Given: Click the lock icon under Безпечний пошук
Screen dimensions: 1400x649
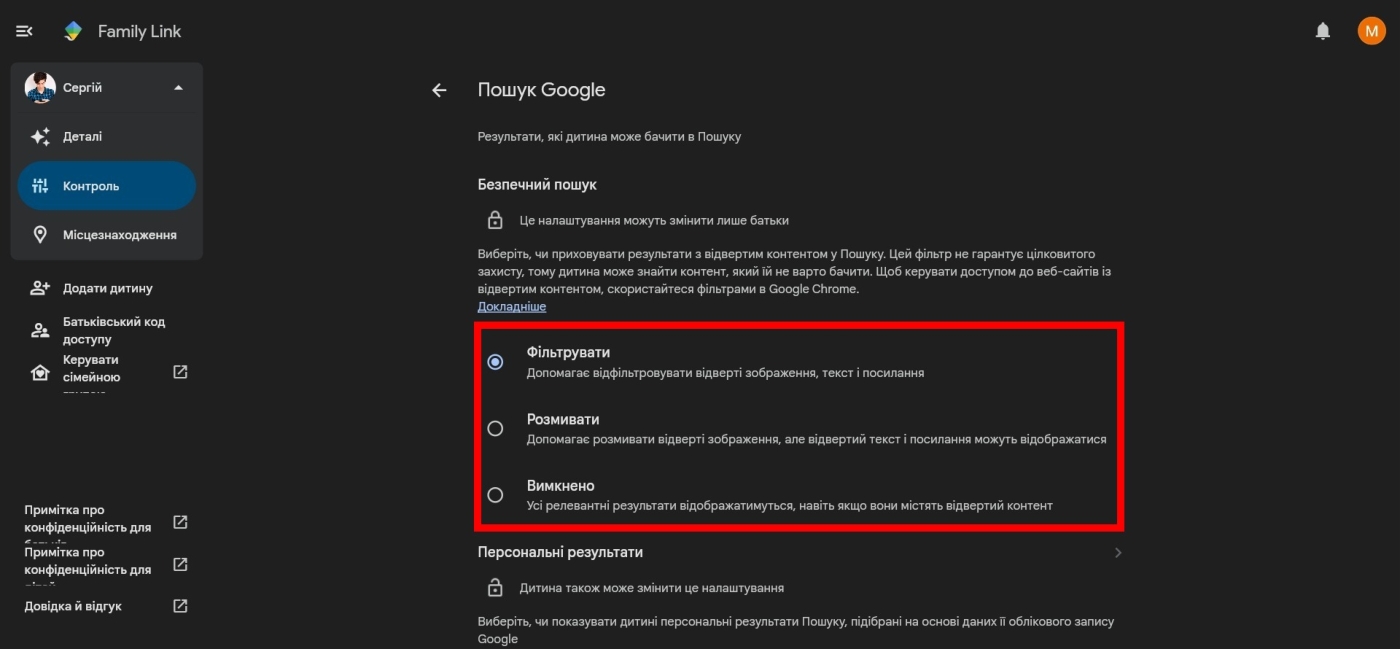Looking at the screenshot, I should coord(495,220).
